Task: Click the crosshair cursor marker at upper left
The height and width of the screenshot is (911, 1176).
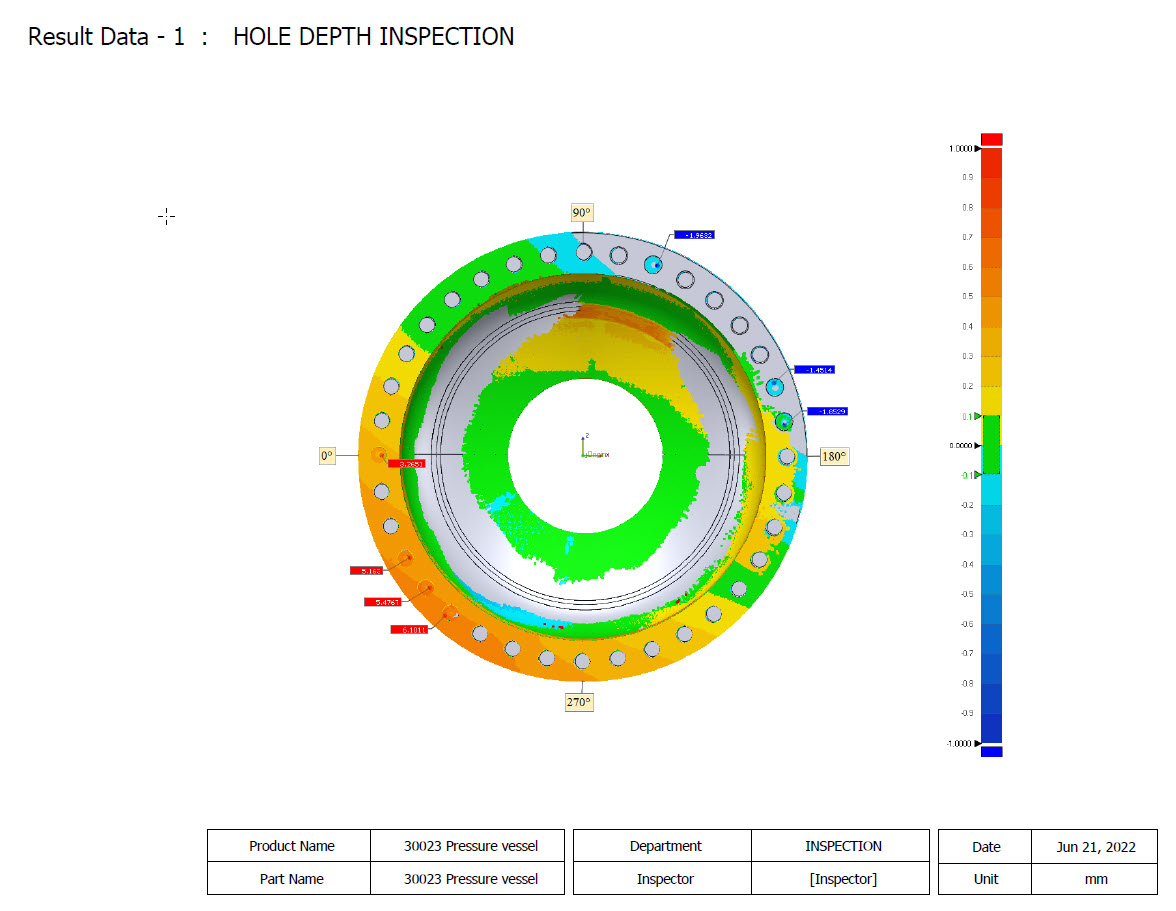Action: pyautogui.click(x=166, y=217)
